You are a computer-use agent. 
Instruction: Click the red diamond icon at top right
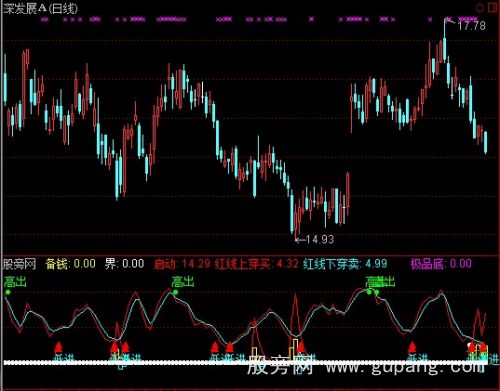tap(480, 8)
